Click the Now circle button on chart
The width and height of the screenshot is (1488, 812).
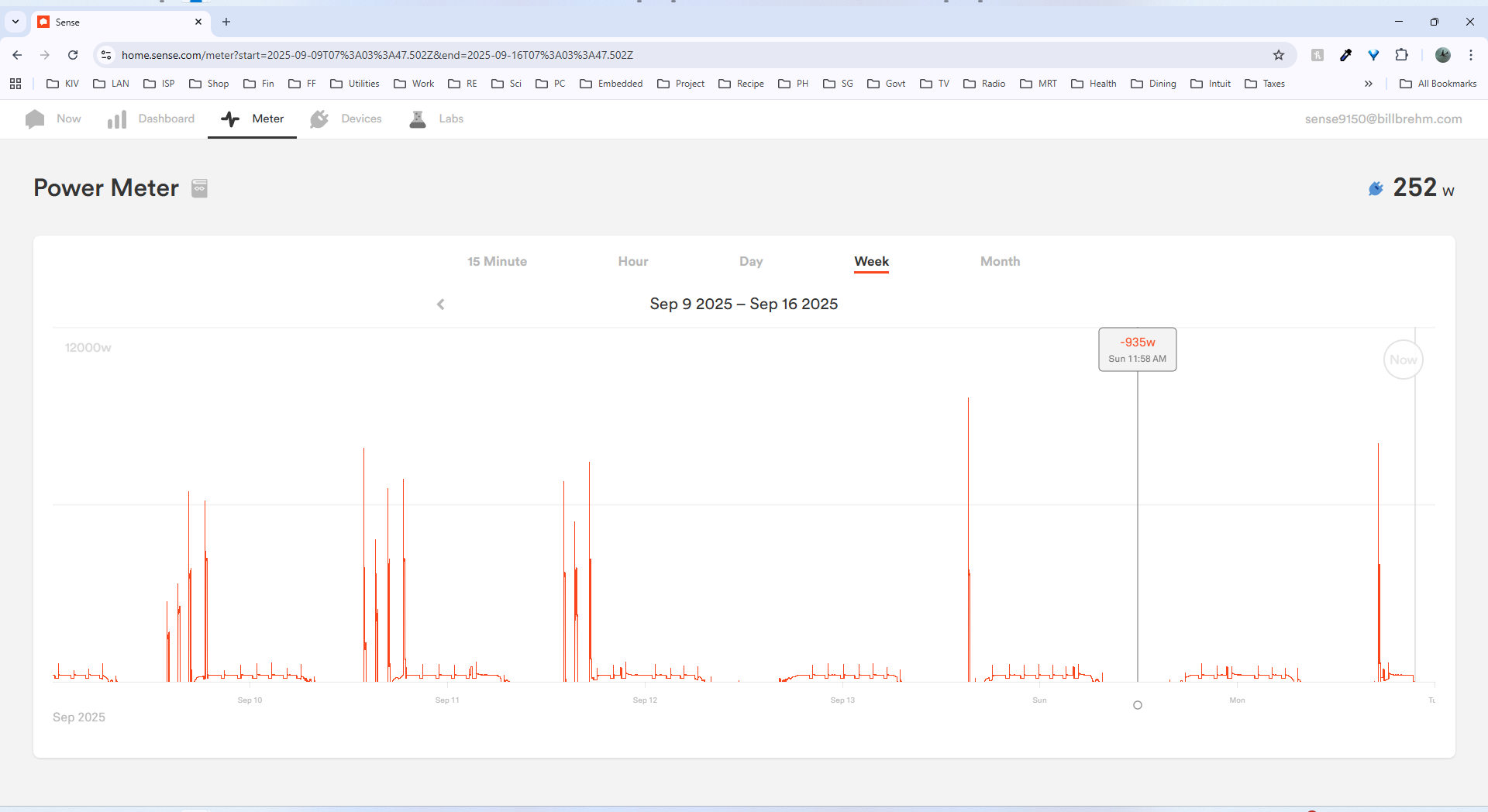(1403, 360)
